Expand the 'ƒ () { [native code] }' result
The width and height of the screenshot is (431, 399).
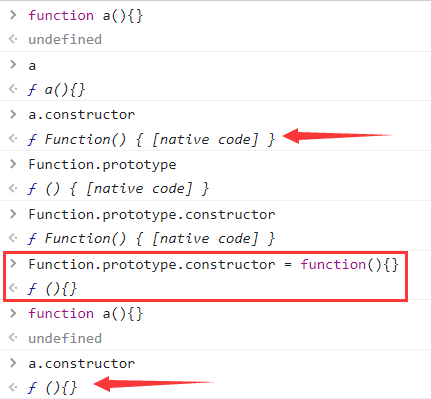click(x=118, y=189)
